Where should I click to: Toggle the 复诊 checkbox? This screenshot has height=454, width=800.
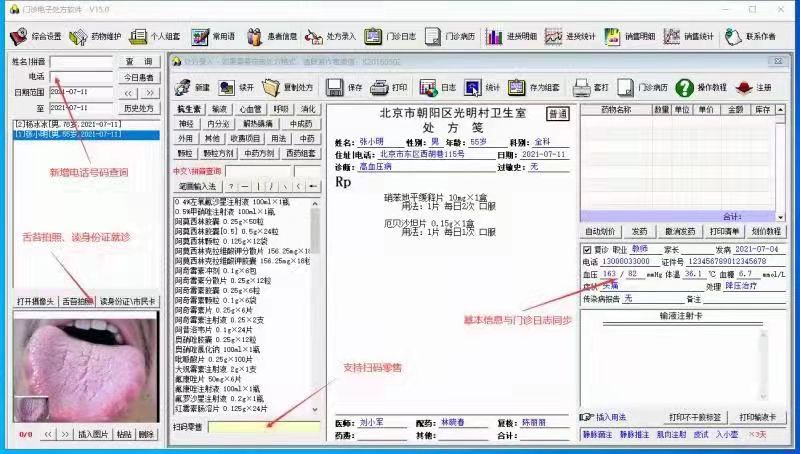coord(587,249)
